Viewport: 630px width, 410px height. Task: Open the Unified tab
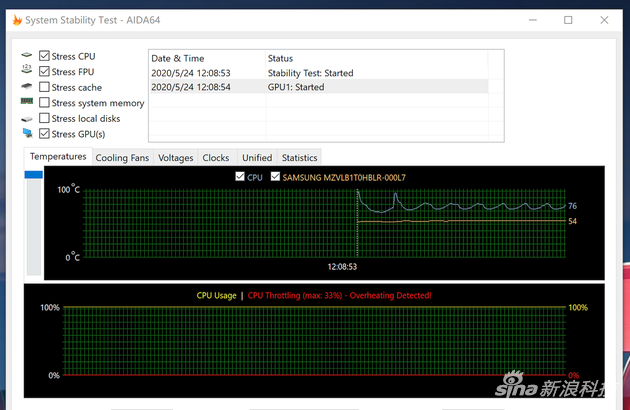pyautogui.click(x=257, y=158)
